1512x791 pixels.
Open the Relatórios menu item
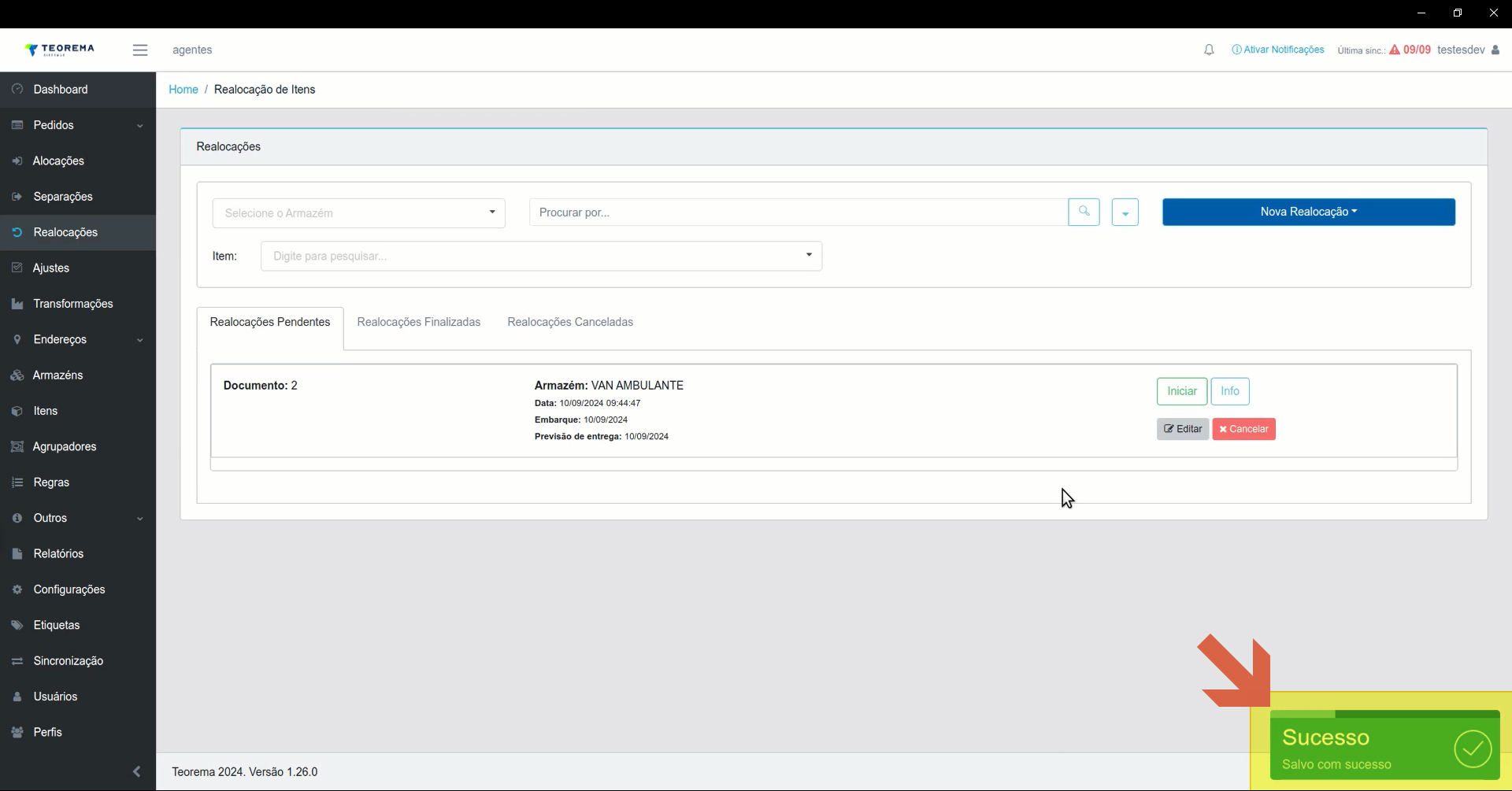pyautogui.click(x=78, y=554)
